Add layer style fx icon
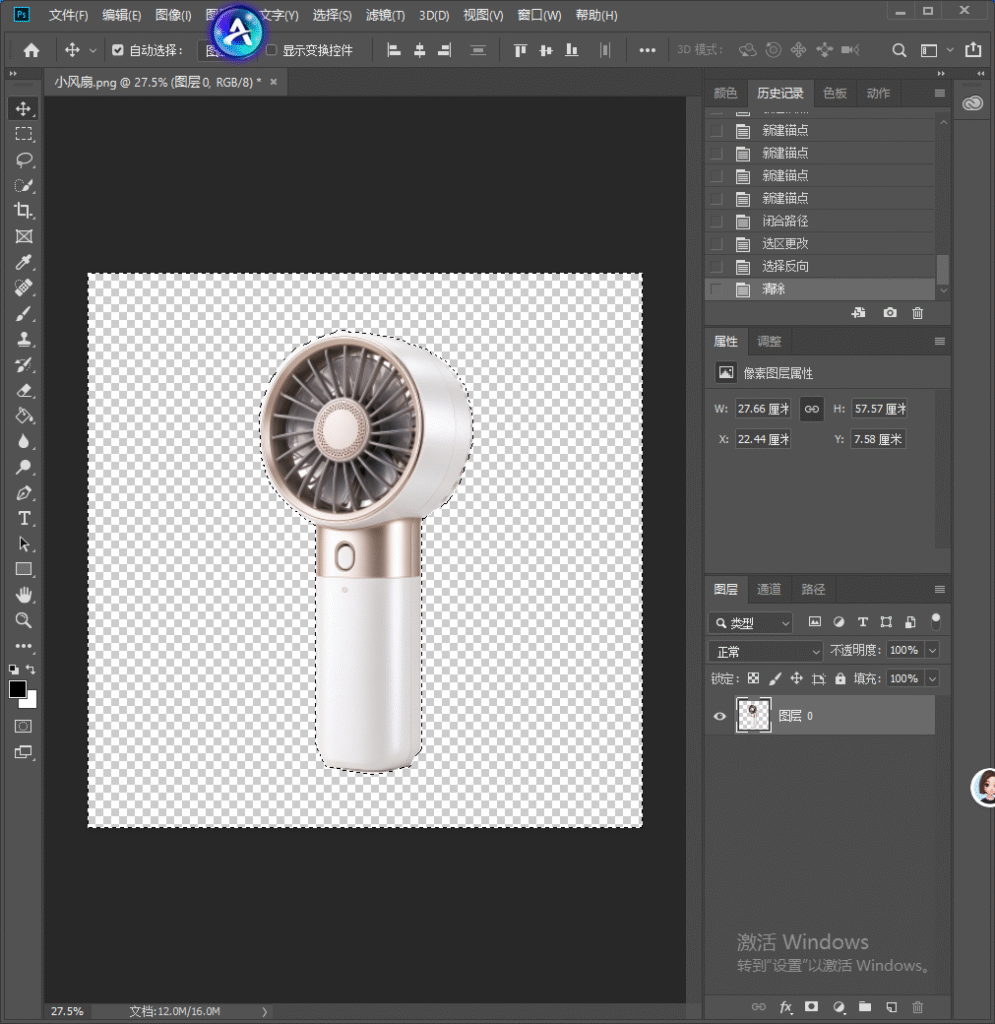 pos(785,1007)
